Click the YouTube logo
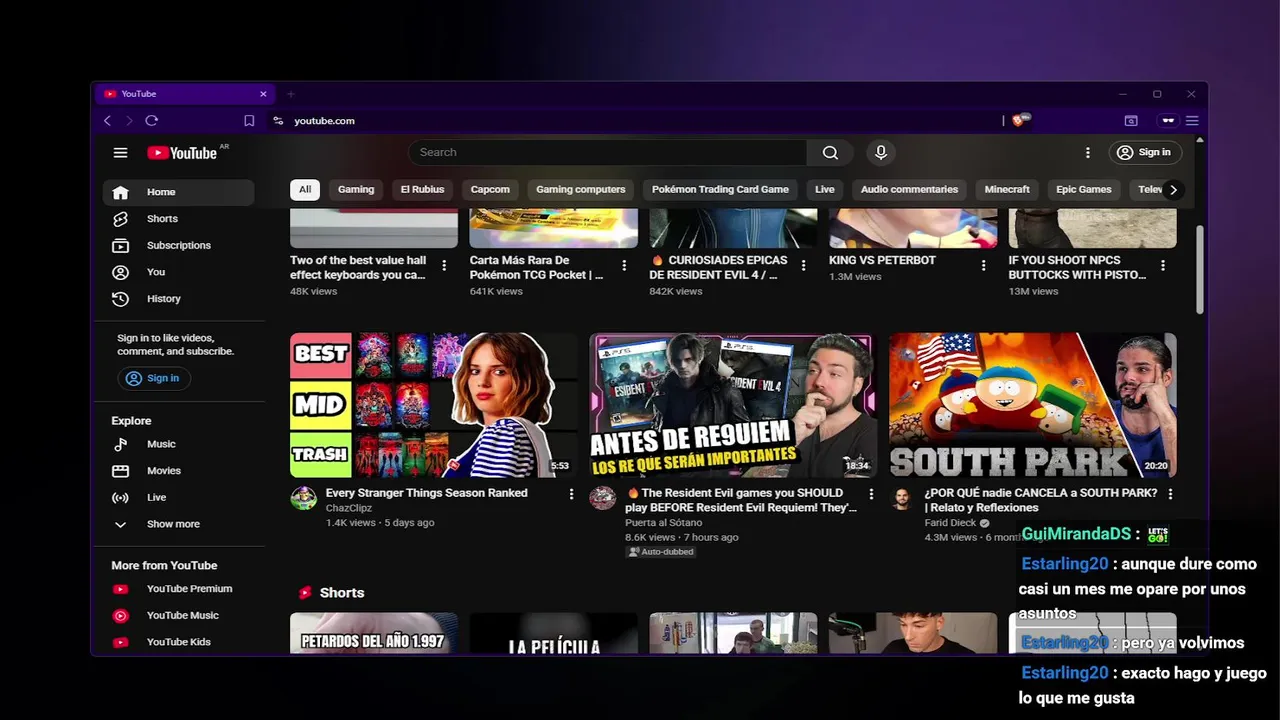This screenshot has height=720, width=1280. pyautogui.click(x=182, y=153)
